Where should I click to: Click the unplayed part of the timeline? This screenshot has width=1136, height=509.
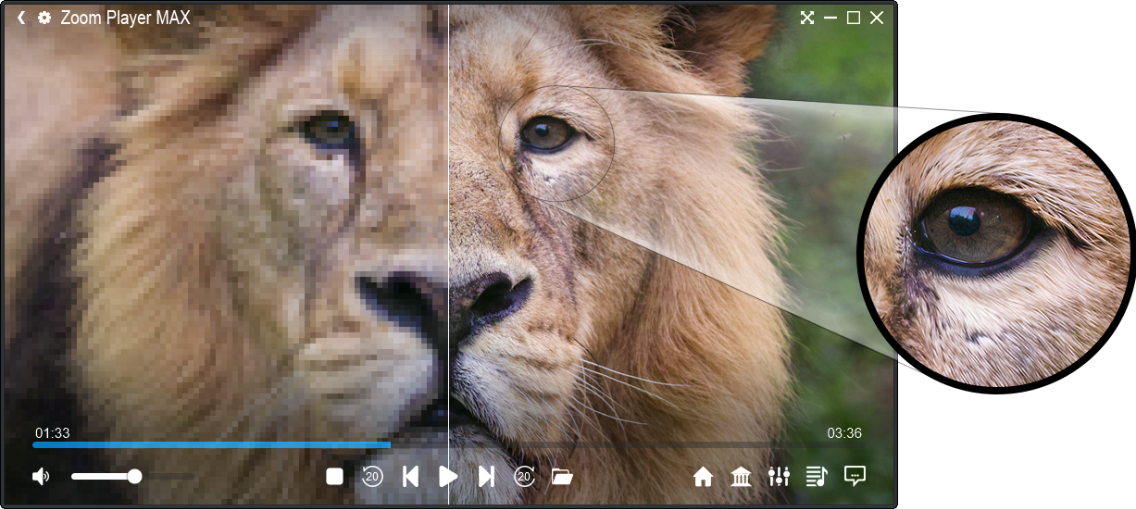627,445
